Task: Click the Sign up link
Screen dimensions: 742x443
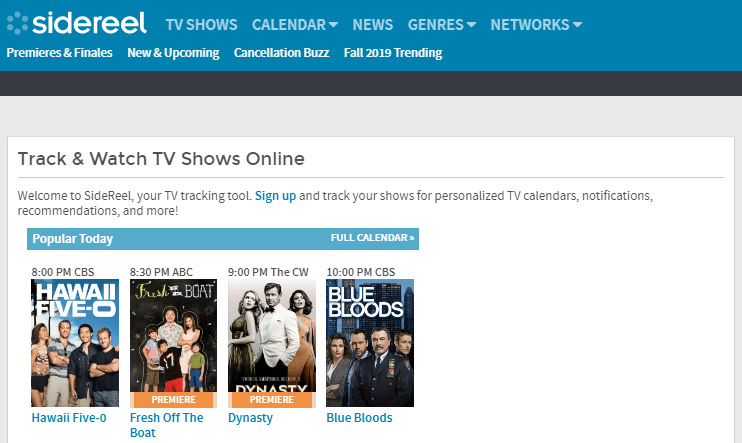Action: click(275, 195)
